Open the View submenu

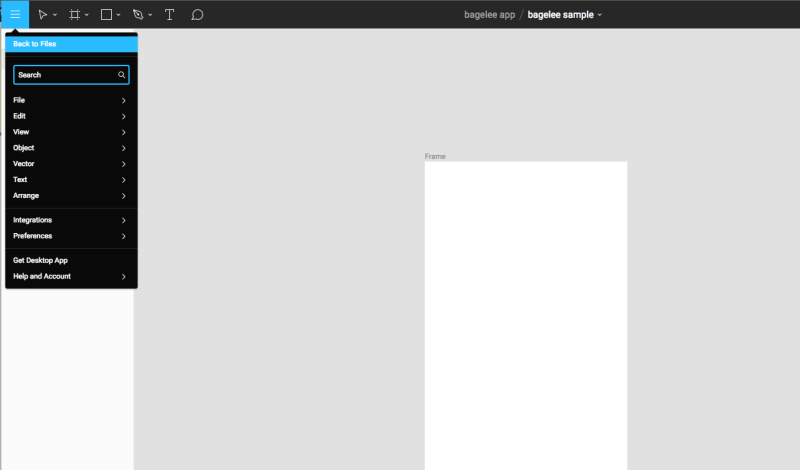[x=71, y=132]
